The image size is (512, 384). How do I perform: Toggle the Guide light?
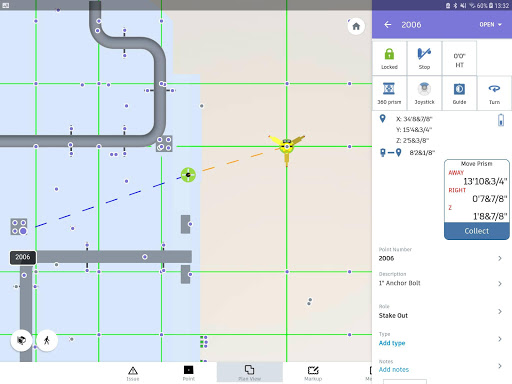point(459,93)
